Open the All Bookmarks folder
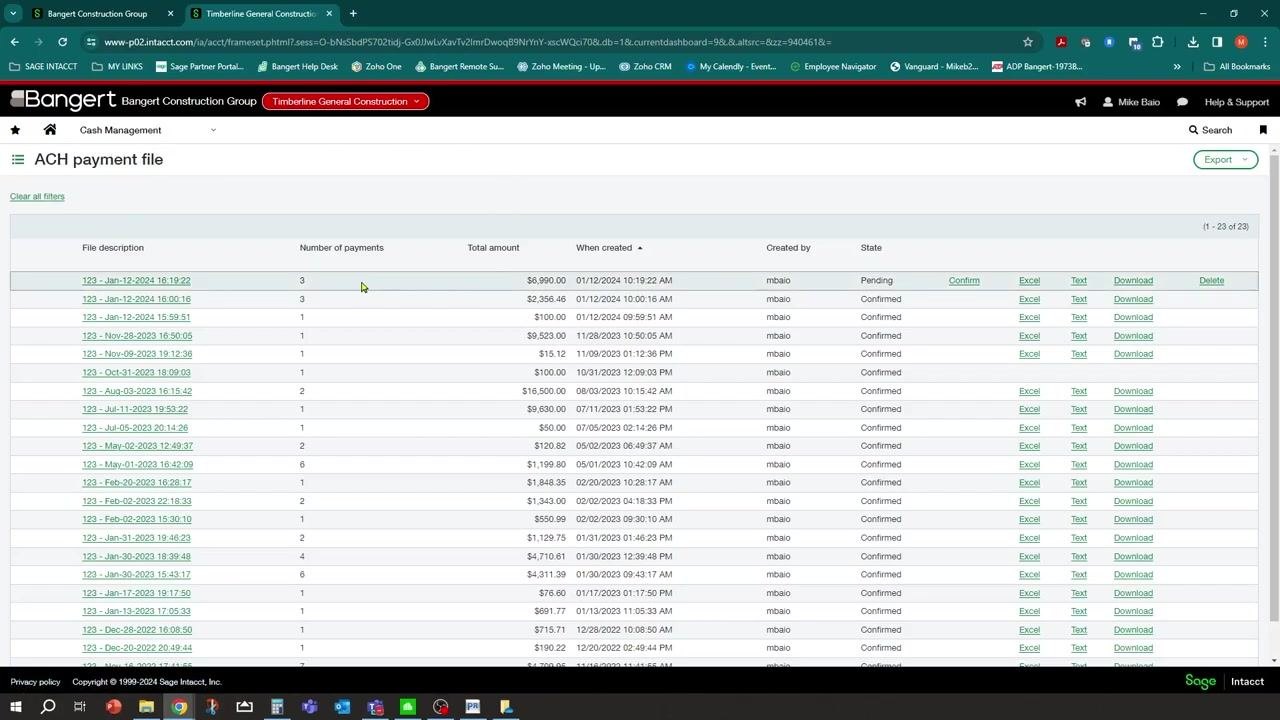Image resolution: width=1280 pixels, height=720 pixels. 1237,66
